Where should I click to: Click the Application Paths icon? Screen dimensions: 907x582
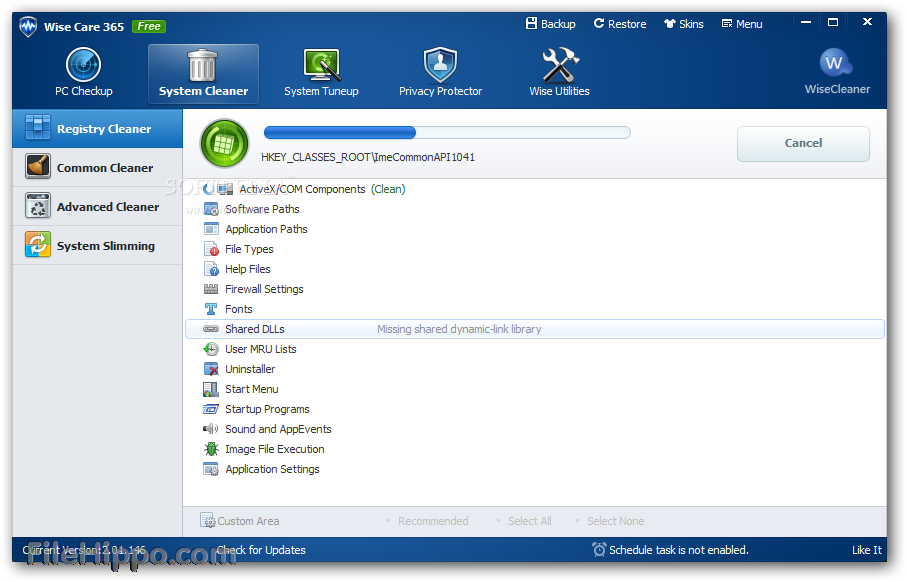point(211,229)
